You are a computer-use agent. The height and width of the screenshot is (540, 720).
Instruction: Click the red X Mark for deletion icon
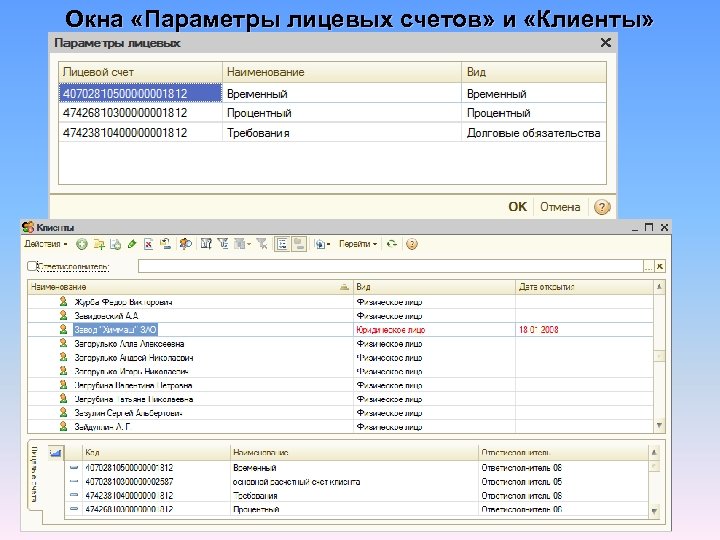pyautogui.click(x=148, y=244)
